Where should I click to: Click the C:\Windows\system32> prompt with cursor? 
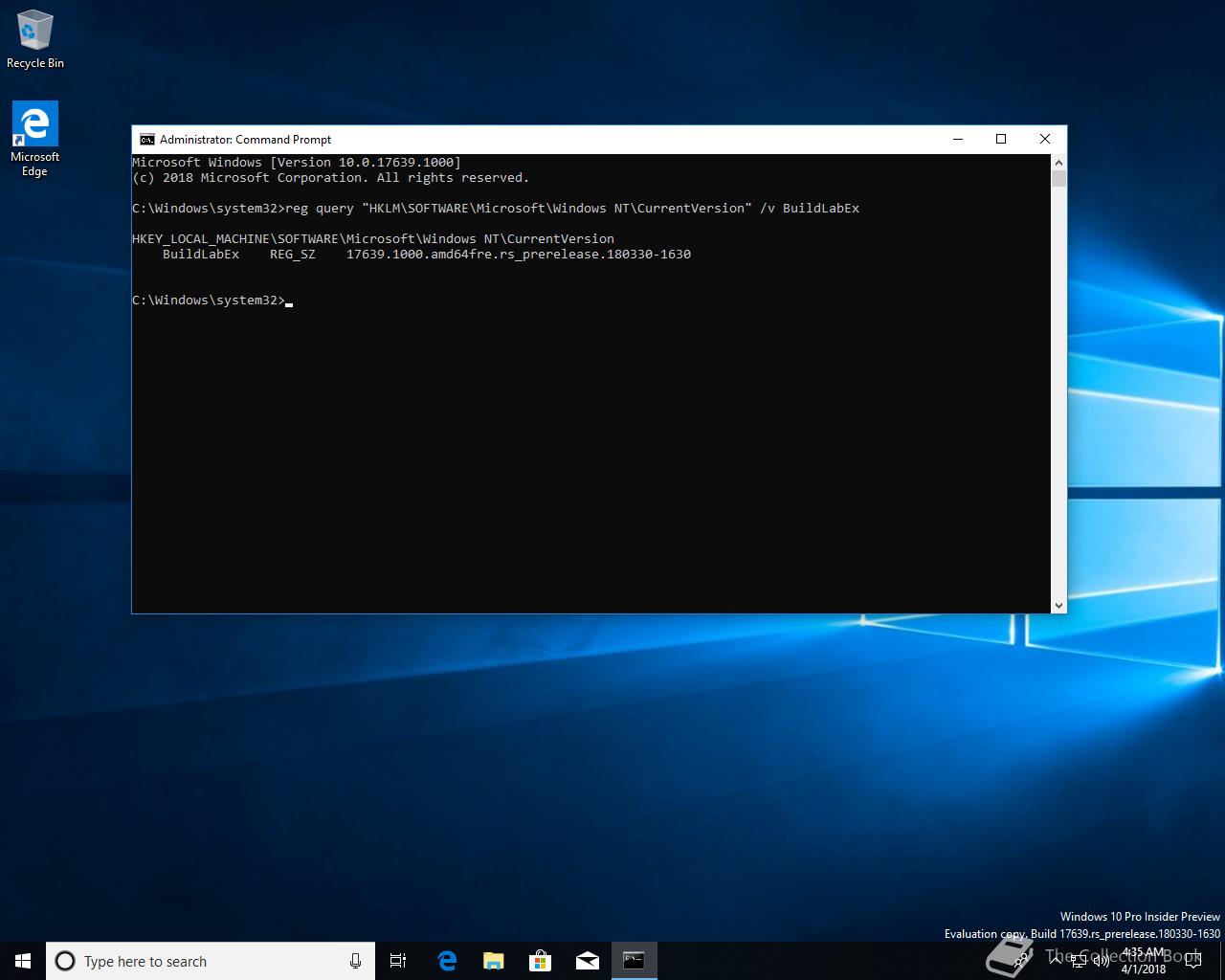coord(212,301)
